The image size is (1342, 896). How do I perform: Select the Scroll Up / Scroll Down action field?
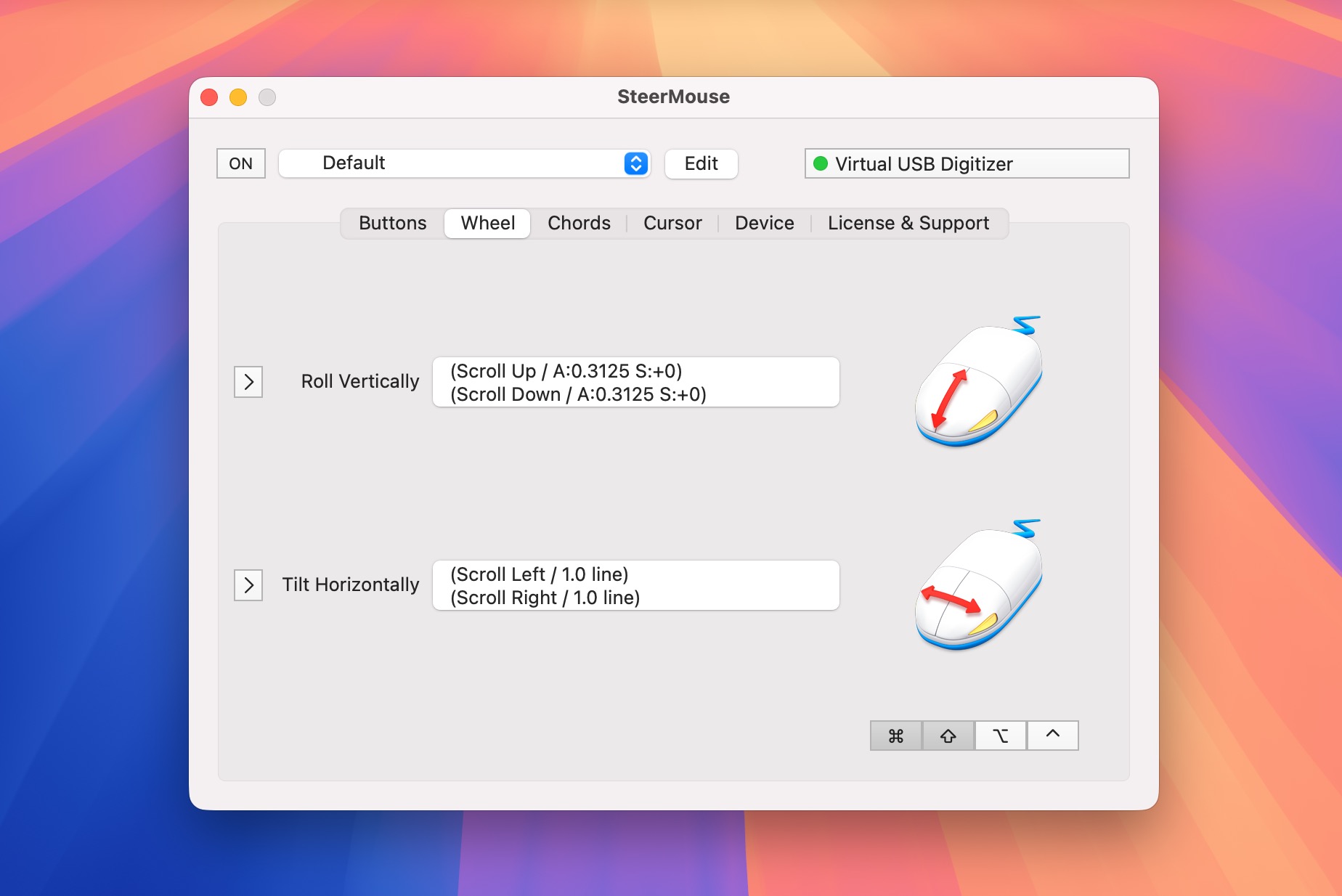click(x=636, y=382)
